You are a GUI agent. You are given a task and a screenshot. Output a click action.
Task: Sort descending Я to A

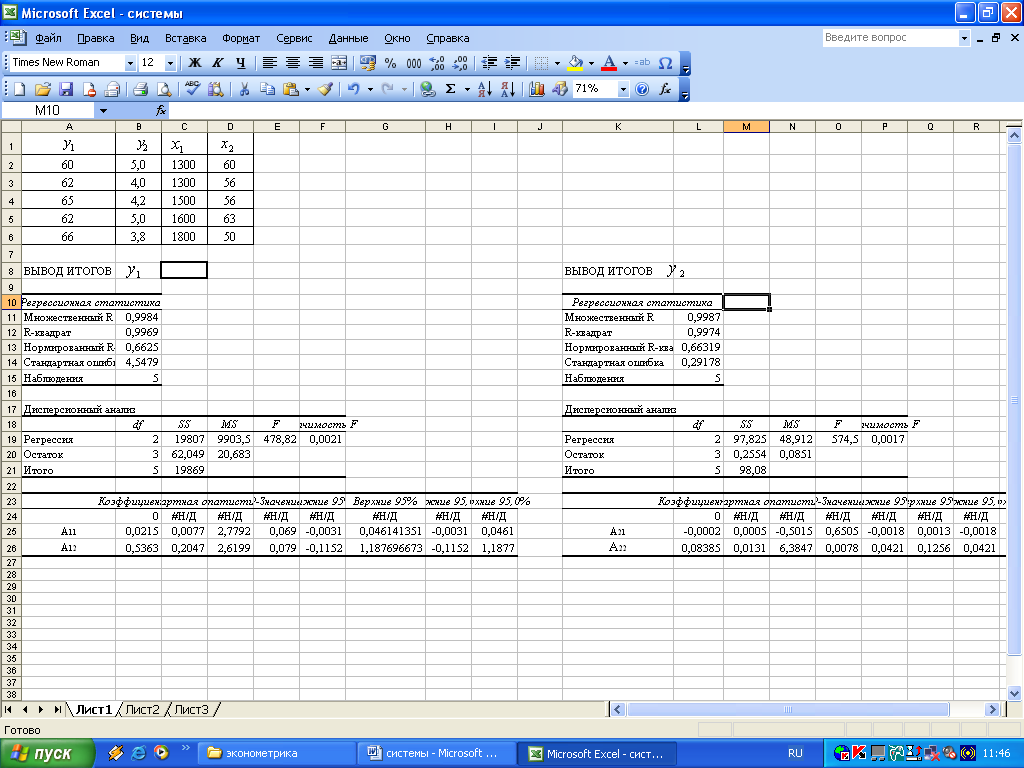pyautogui.click(x=508, y=89)
